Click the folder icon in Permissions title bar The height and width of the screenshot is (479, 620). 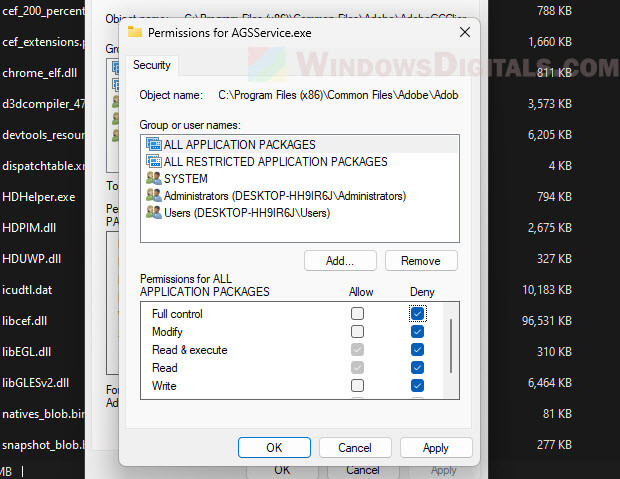pos(135,32)
